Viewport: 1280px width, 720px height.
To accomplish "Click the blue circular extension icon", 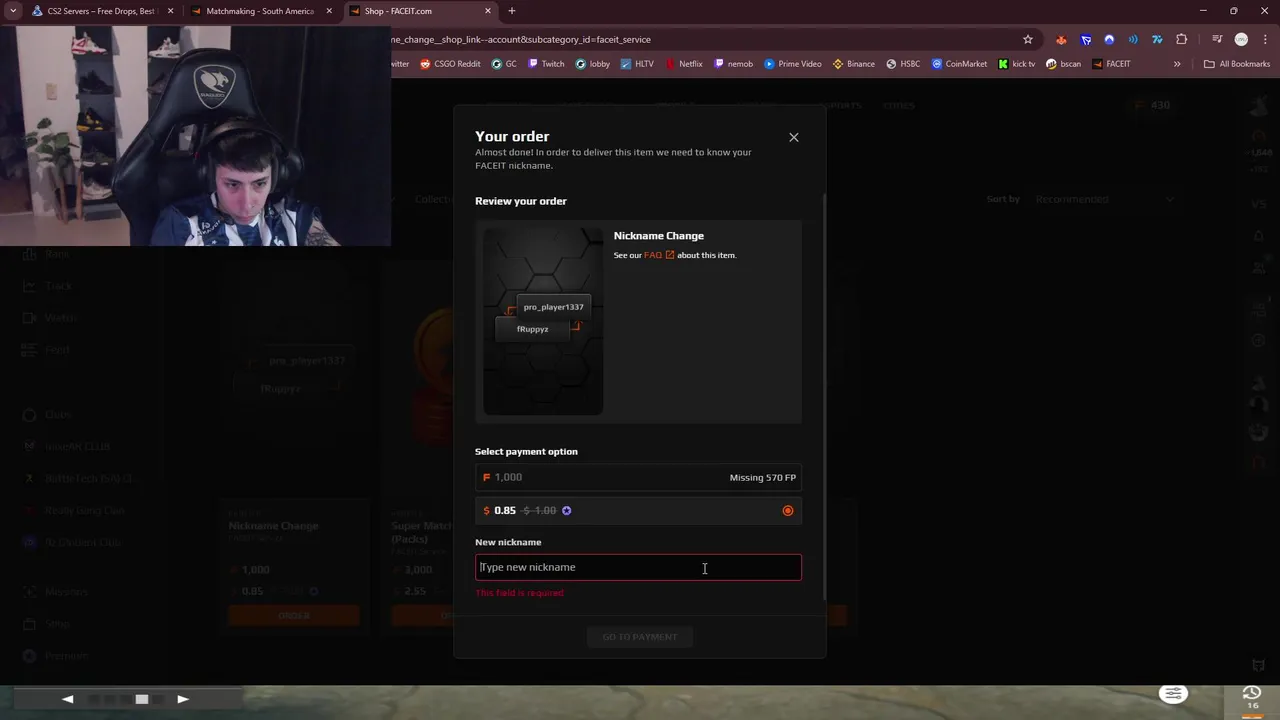I will click(x=1109, y=40).
